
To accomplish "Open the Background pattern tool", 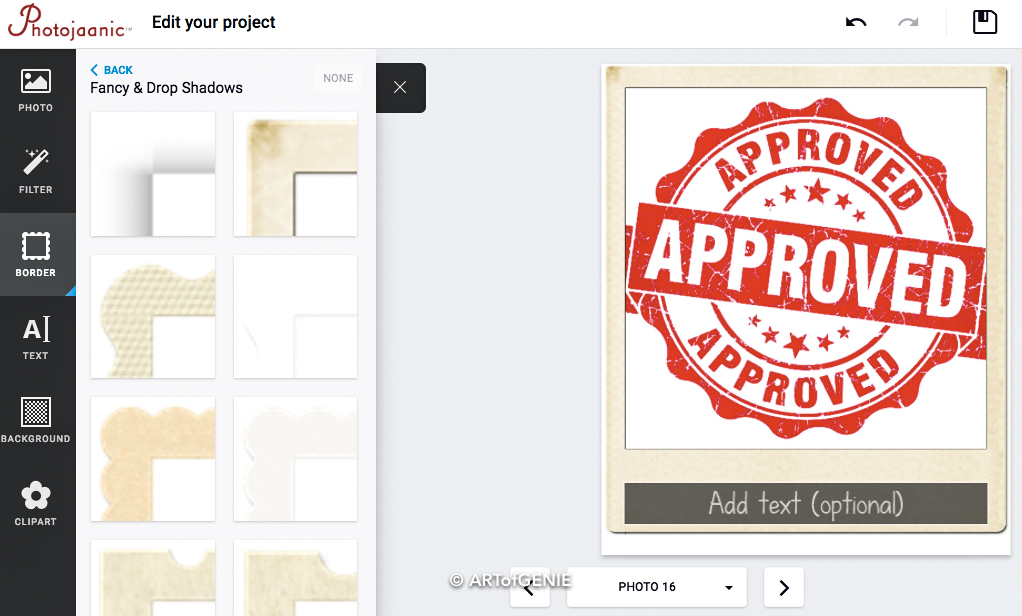I will pos(36,420).
